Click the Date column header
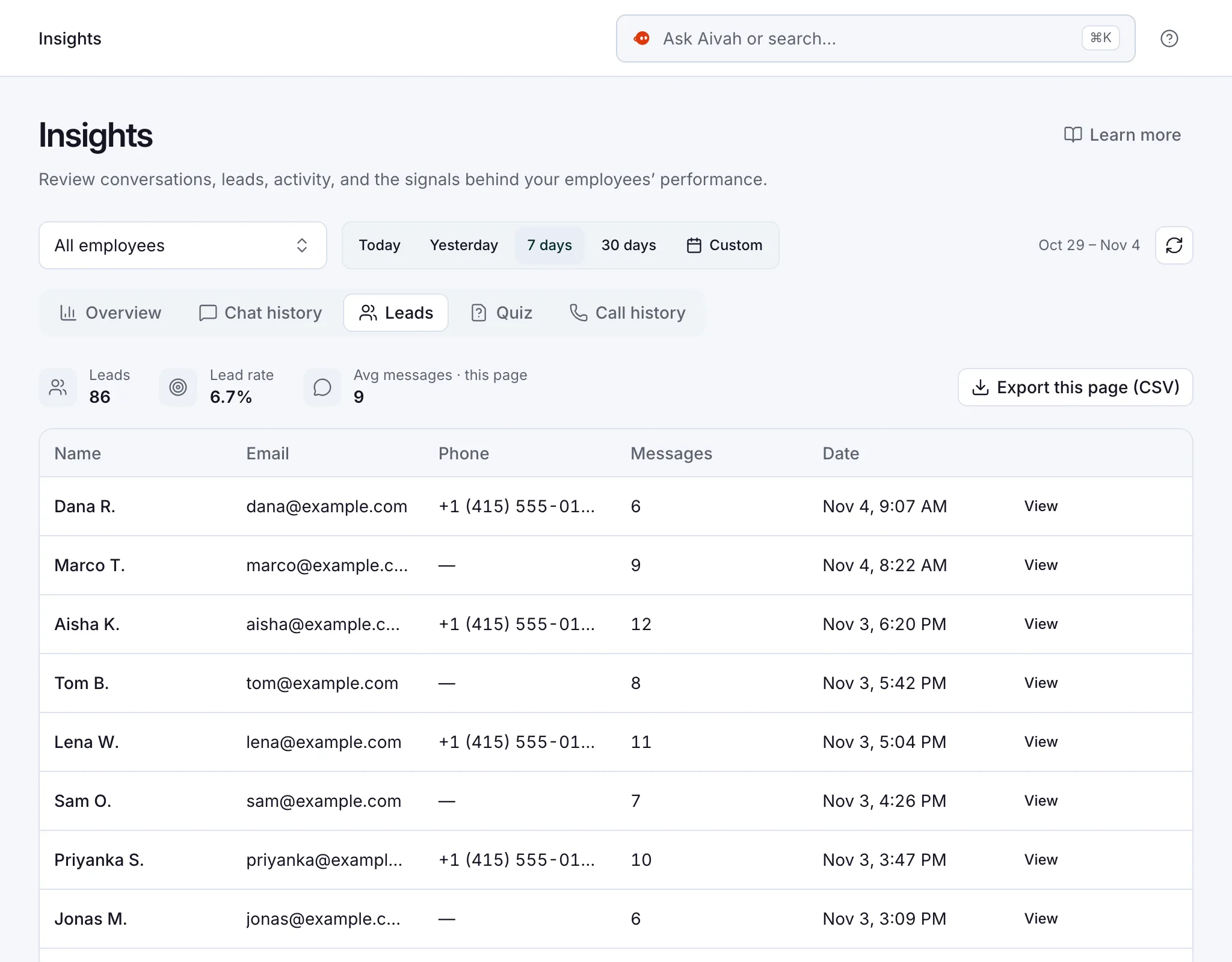This screenshot has width=1232, height=962. point(840,453)
